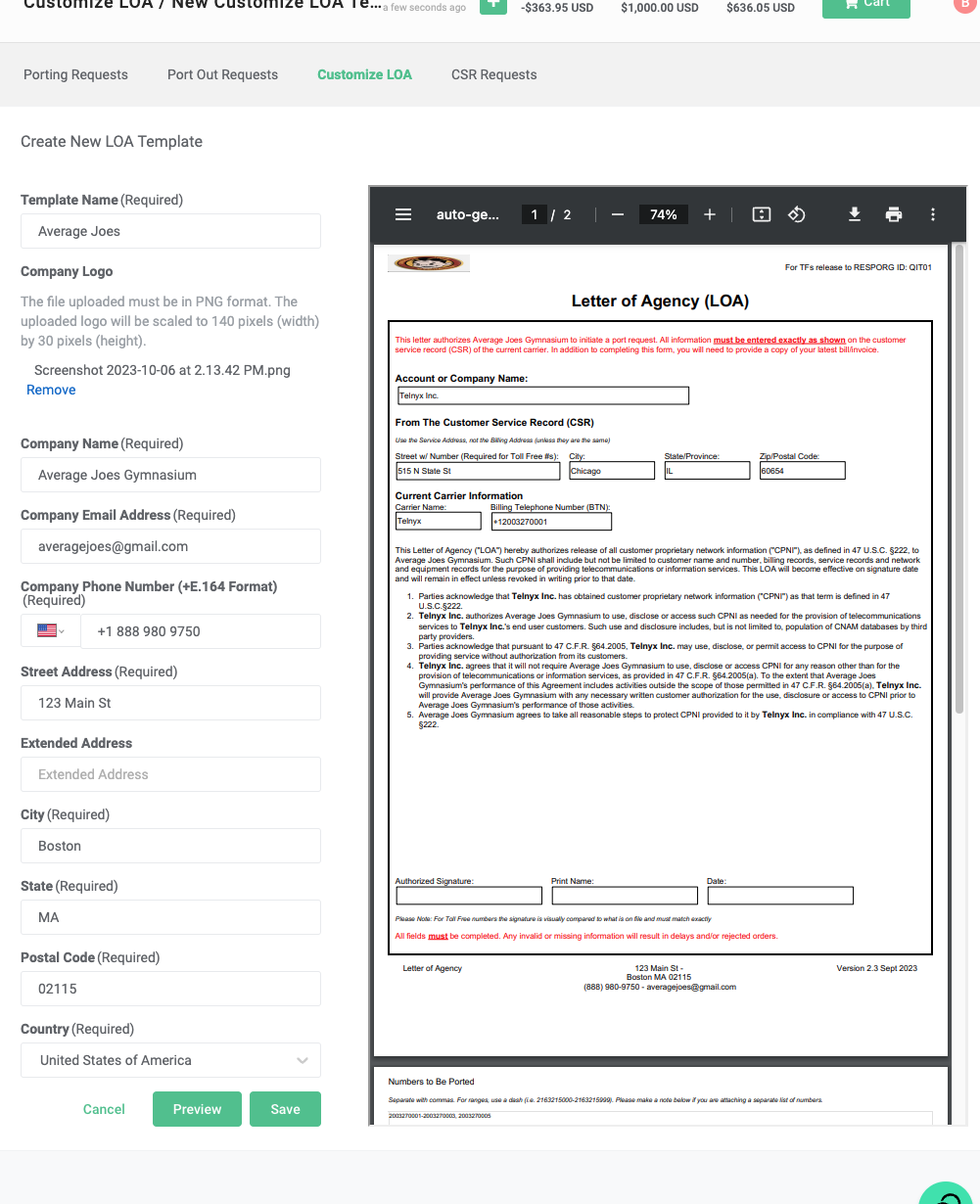This screenshot has width=980, height=1204.
Task: Click the uploaded screenshot file name
Action: click(x=163, y=370)
